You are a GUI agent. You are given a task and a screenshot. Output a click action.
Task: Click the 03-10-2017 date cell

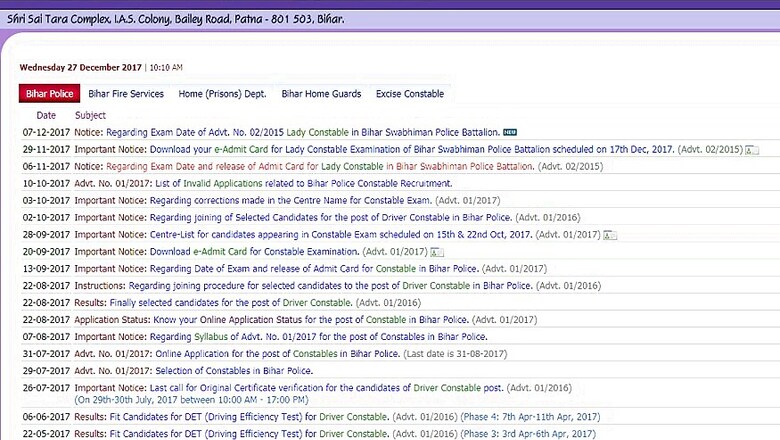[x=46, y=200]
